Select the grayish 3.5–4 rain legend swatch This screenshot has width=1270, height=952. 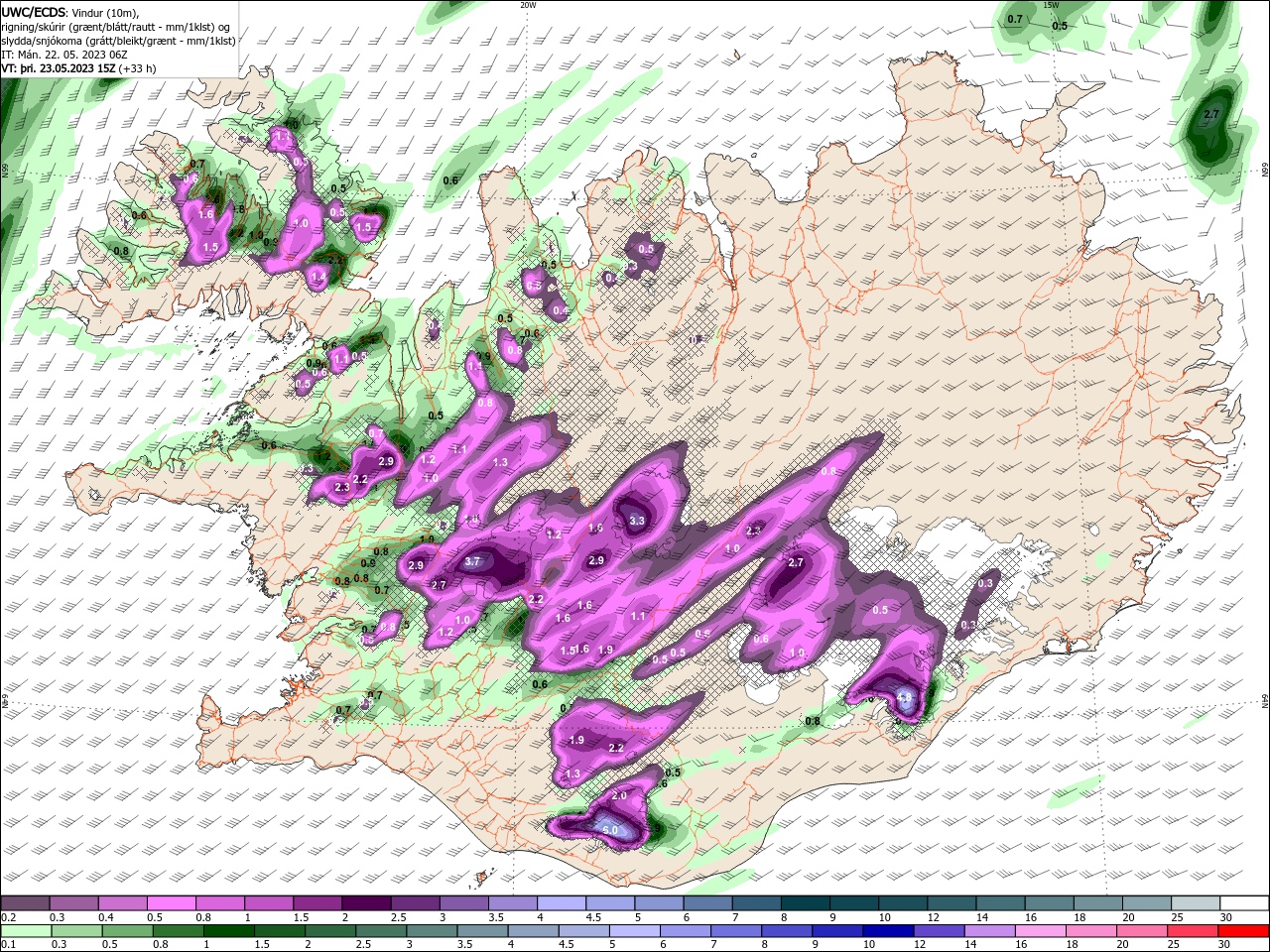coord(483,931)
